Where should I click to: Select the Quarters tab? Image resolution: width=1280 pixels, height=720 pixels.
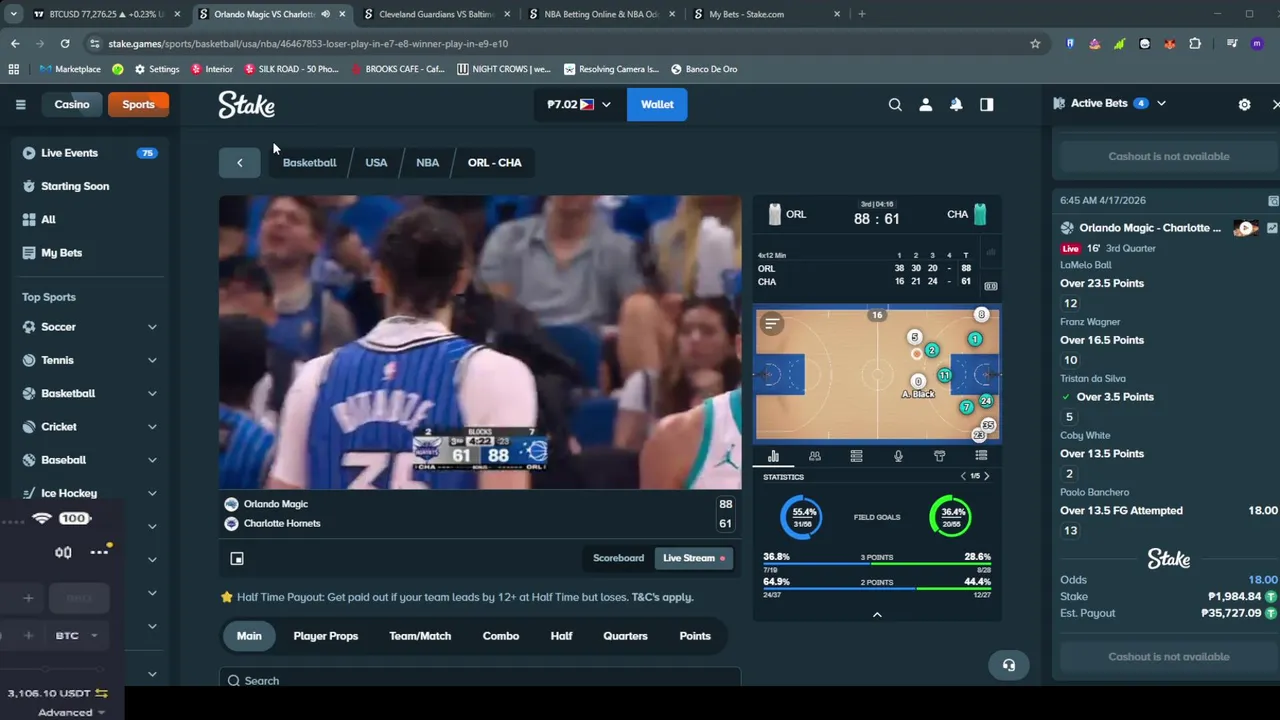(625, 636)
